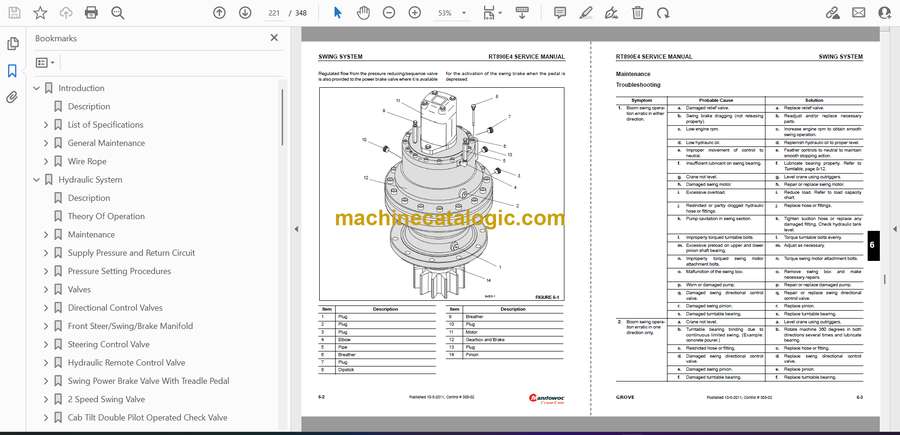Jump to General Maintenance section
Screen dimensions: 900x435
click(106, 143)
